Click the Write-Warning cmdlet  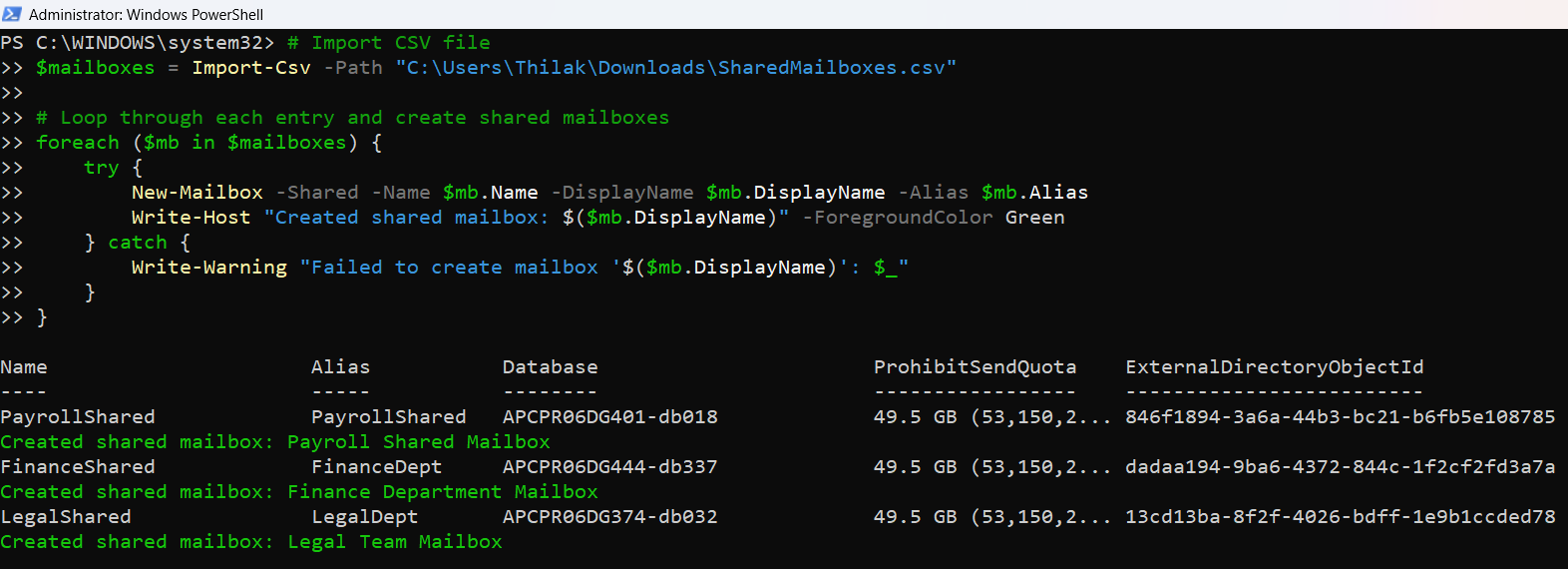click(x=208, y=268)
